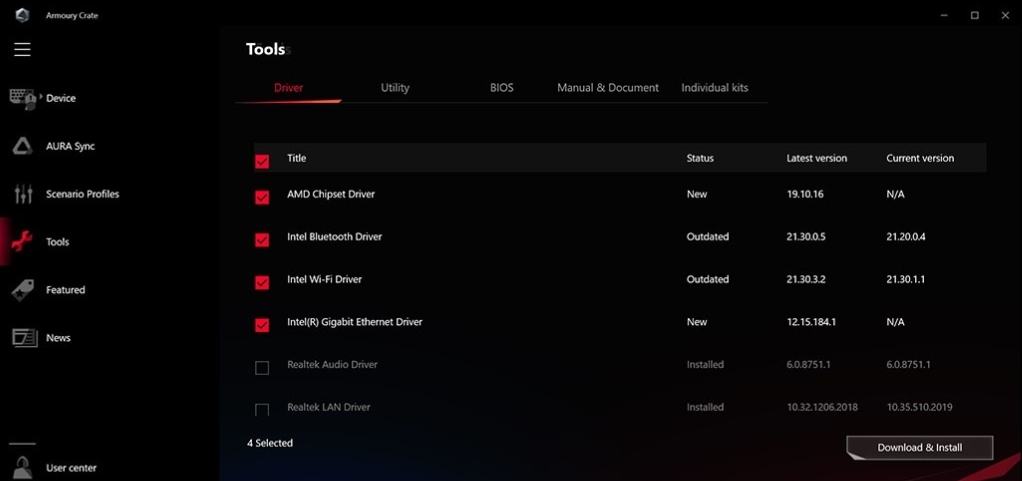Click latest version 12.15.184.1

tap(811, 322)
